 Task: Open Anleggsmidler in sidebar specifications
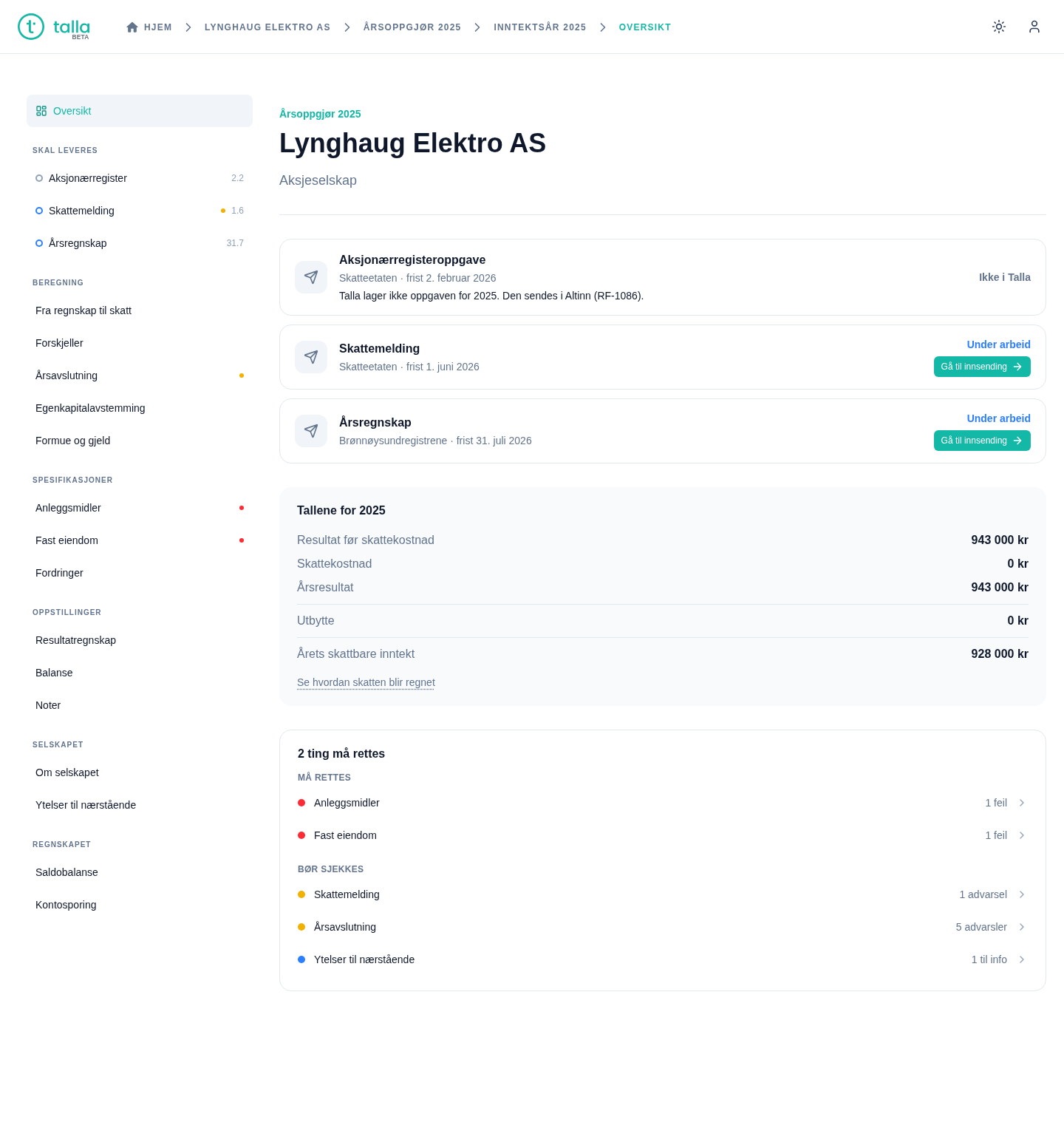coord(140,508)
